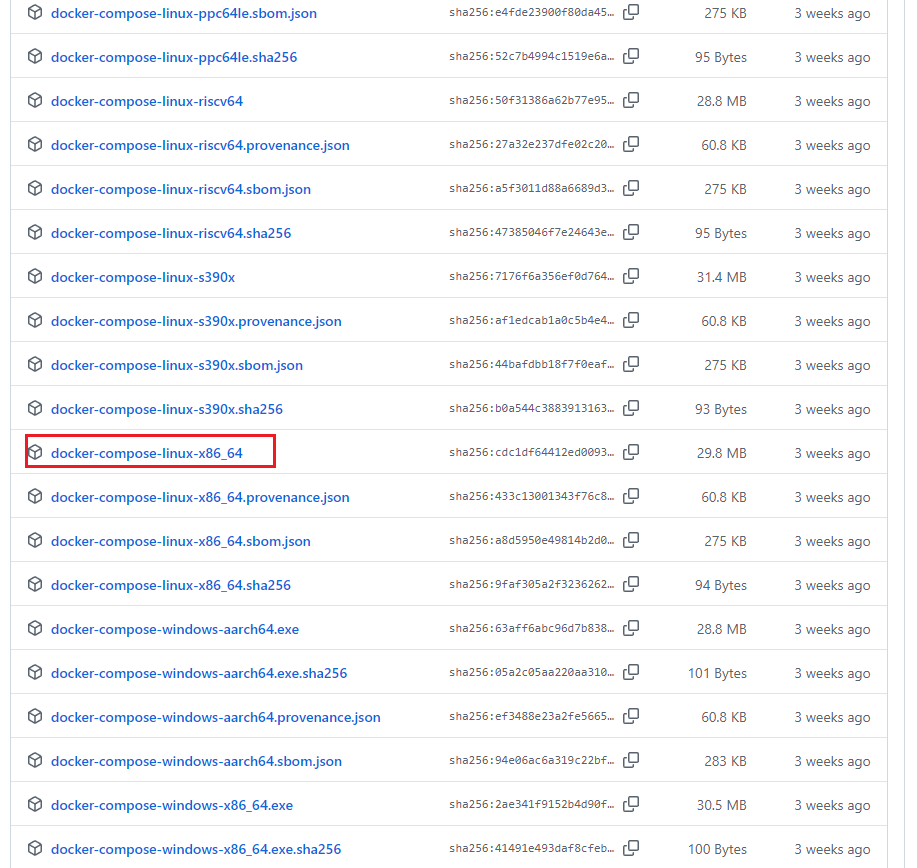
Task: Open docker-compose-windows-aarch64.provenance.json
Action: [216, 718]
